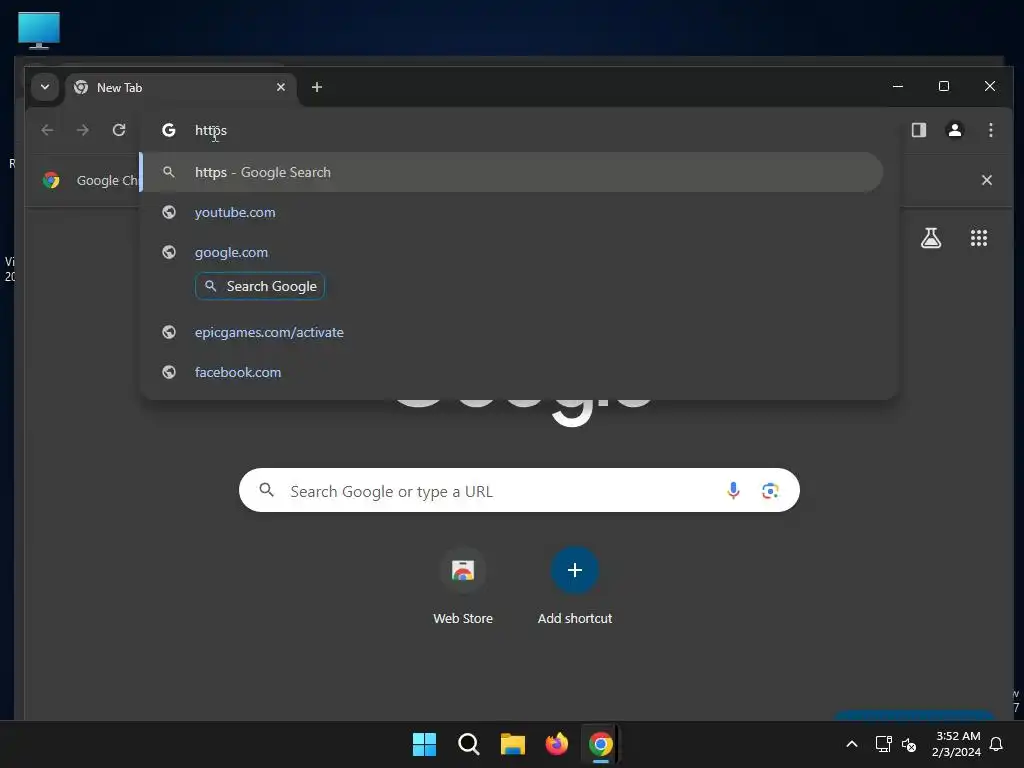Go forward with the forward arrow
1024x768 pixels.
pos(82,130)
